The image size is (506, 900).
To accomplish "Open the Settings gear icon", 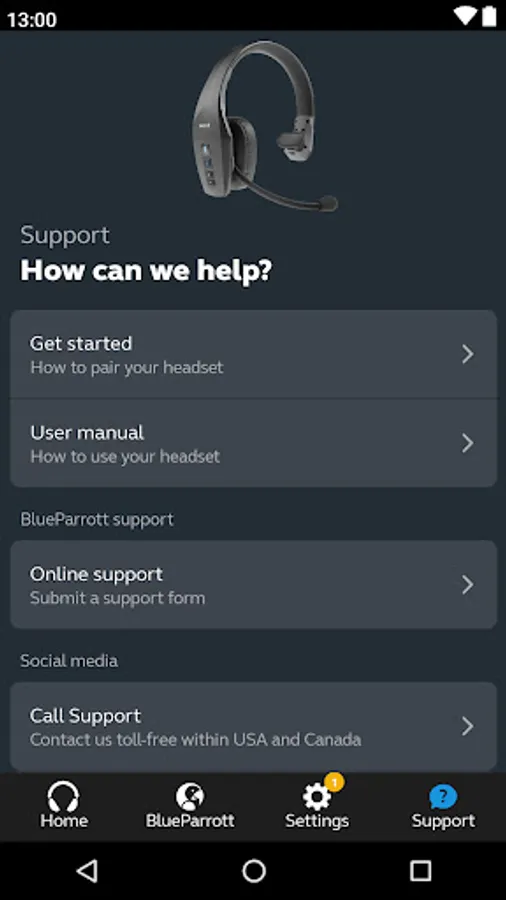I will 317,797.
